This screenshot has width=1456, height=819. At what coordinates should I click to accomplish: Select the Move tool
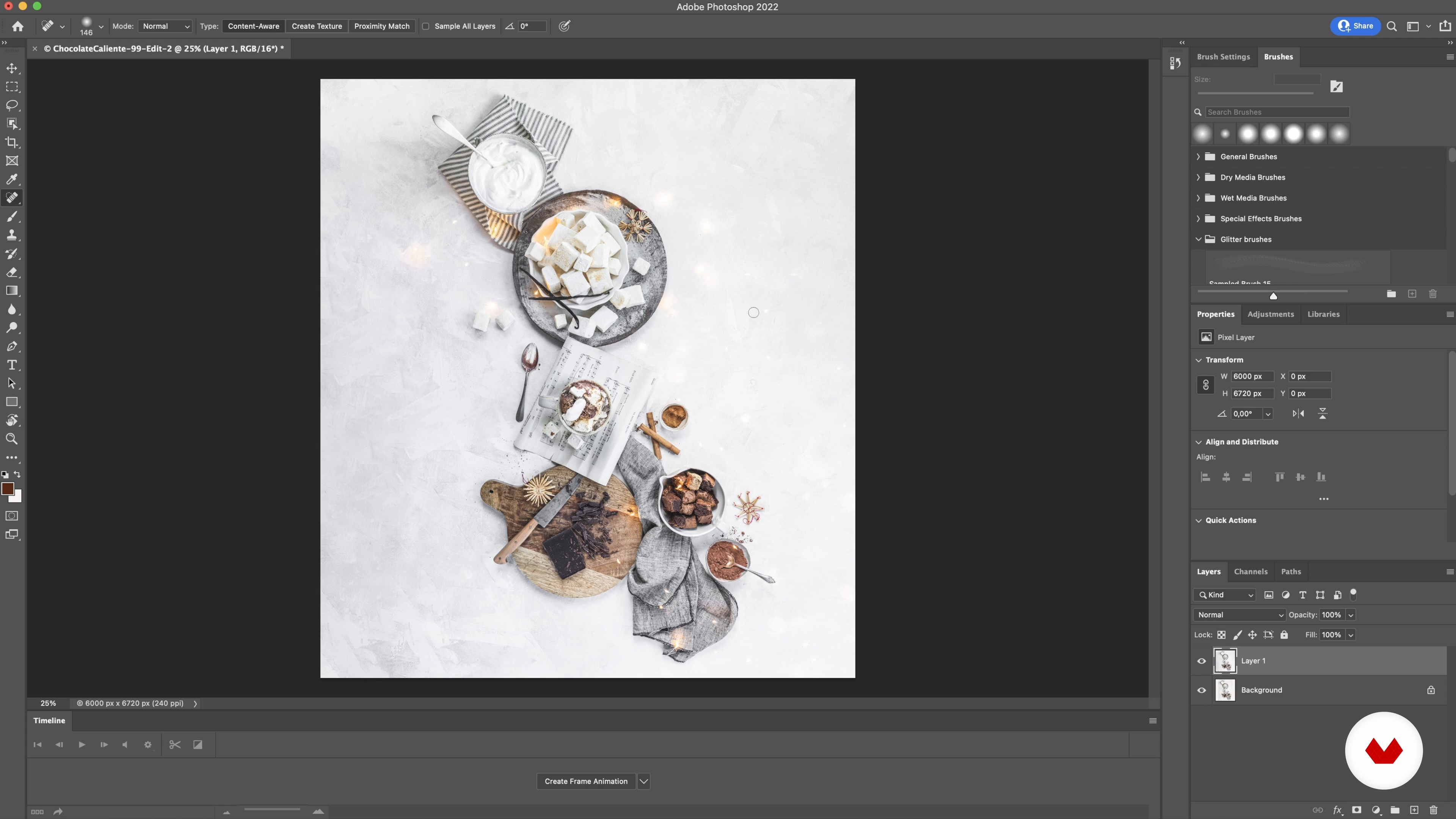[12, 68]
